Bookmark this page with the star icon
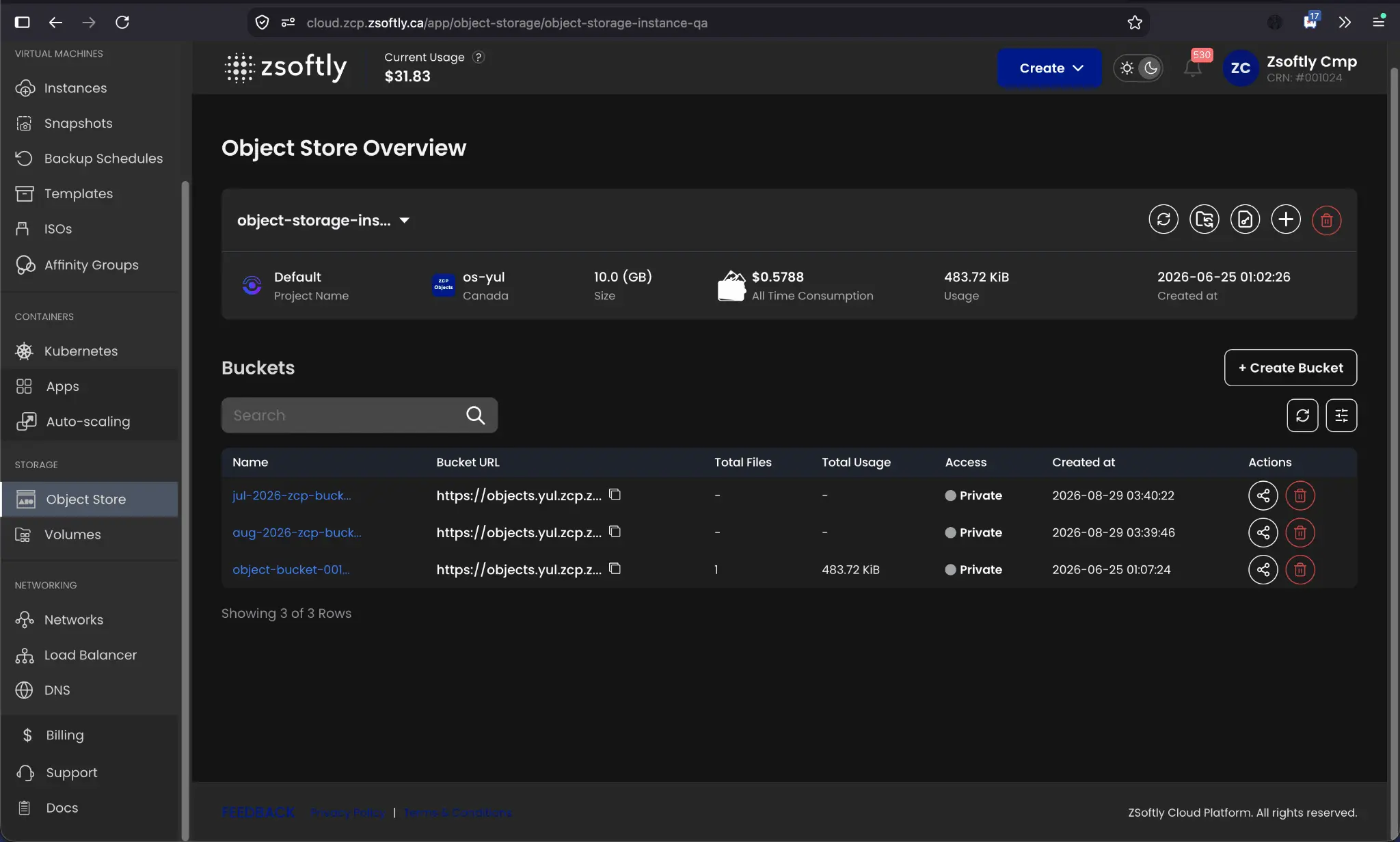 coord(1135,23)
